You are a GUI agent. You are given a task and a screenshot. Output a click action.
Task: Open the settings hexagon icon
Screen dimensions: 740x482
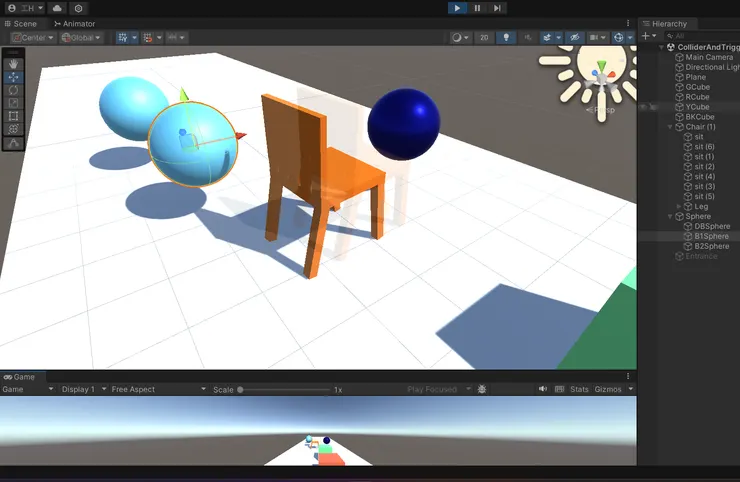coord(78,8)
